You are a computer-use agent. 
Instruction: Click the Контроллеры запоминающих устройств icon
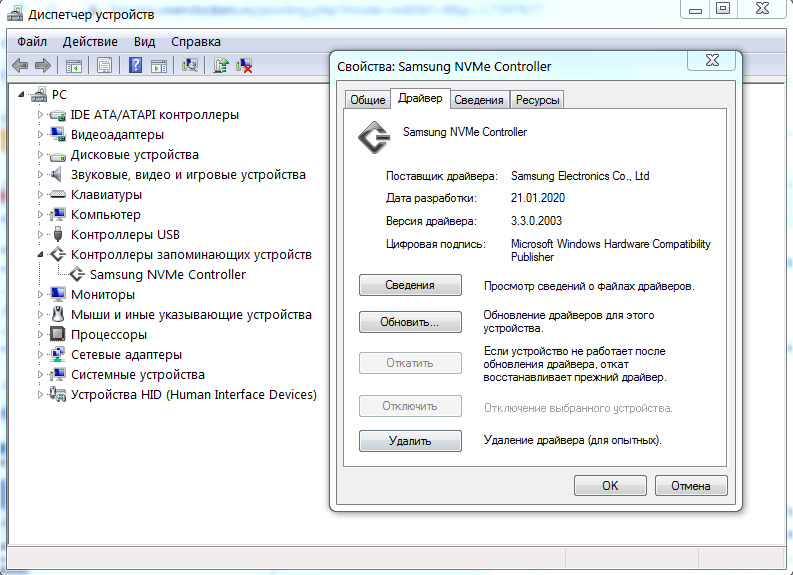click(x=58, y=254)
